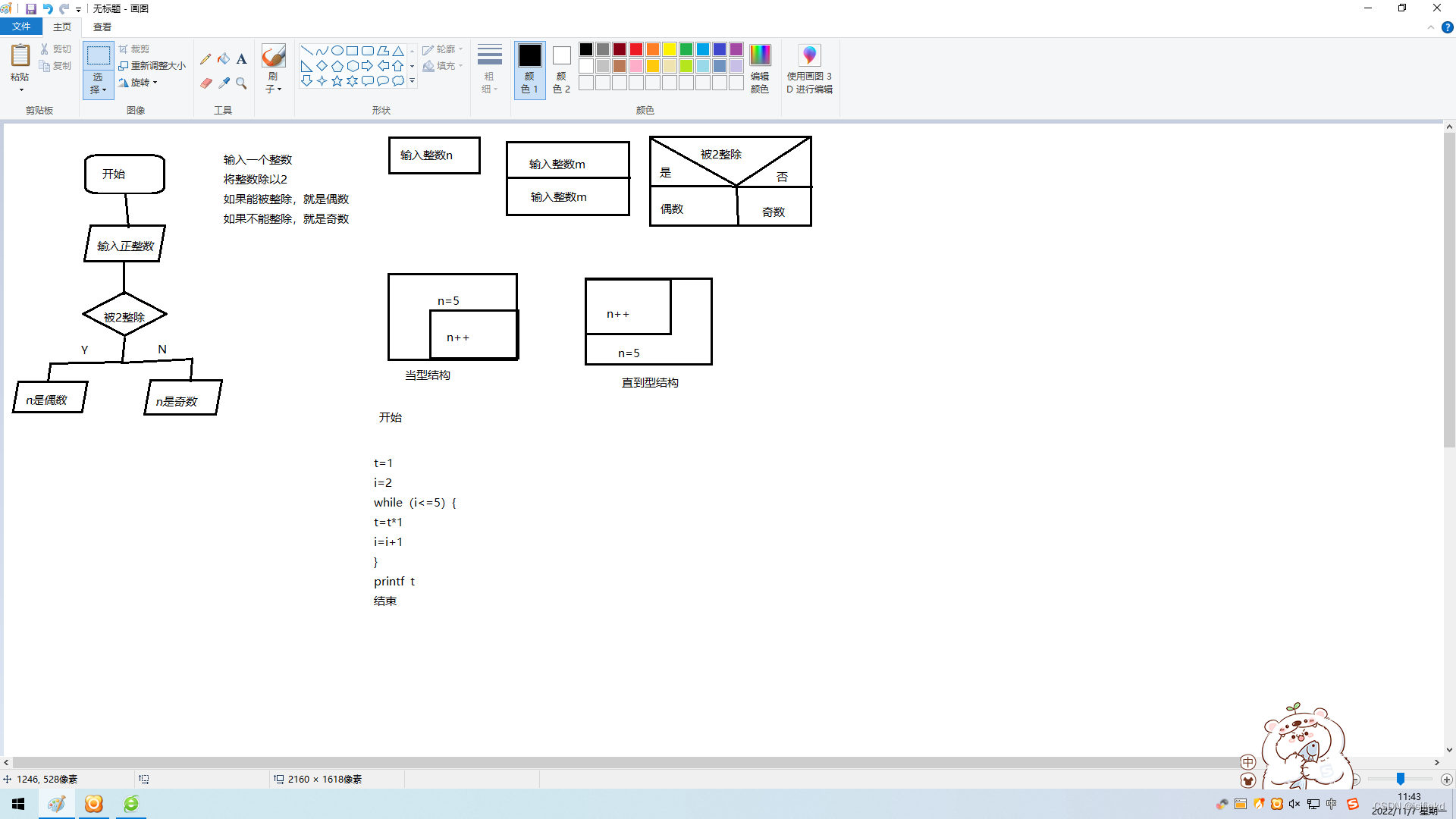
Task: Choose the diamond shape
Action: tap(322, 66)
